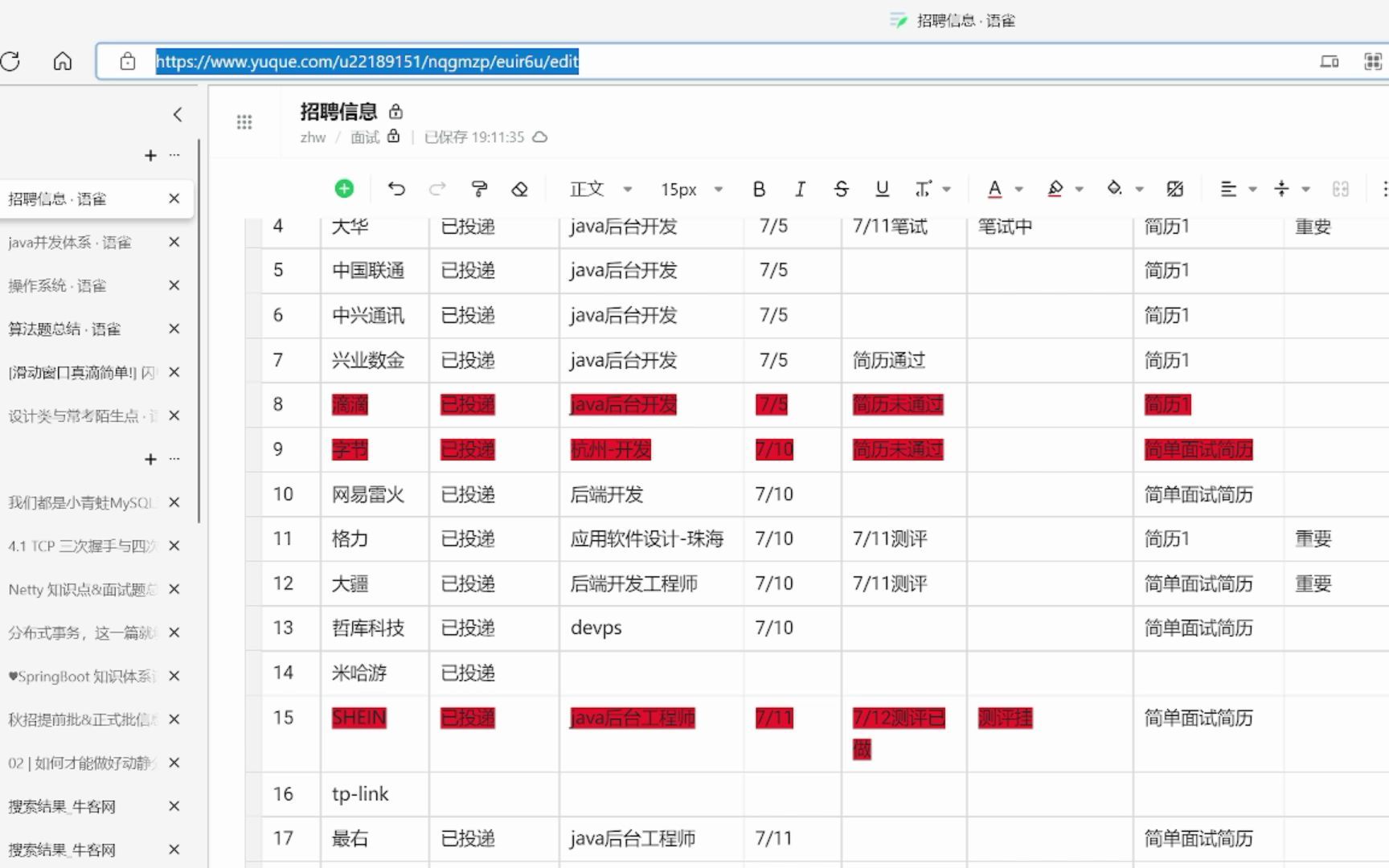Image resolution: width=1389 pixels, height=868 pixels.
Task: Switch to the Netty 知识点 tab
Action: (83, 589)
